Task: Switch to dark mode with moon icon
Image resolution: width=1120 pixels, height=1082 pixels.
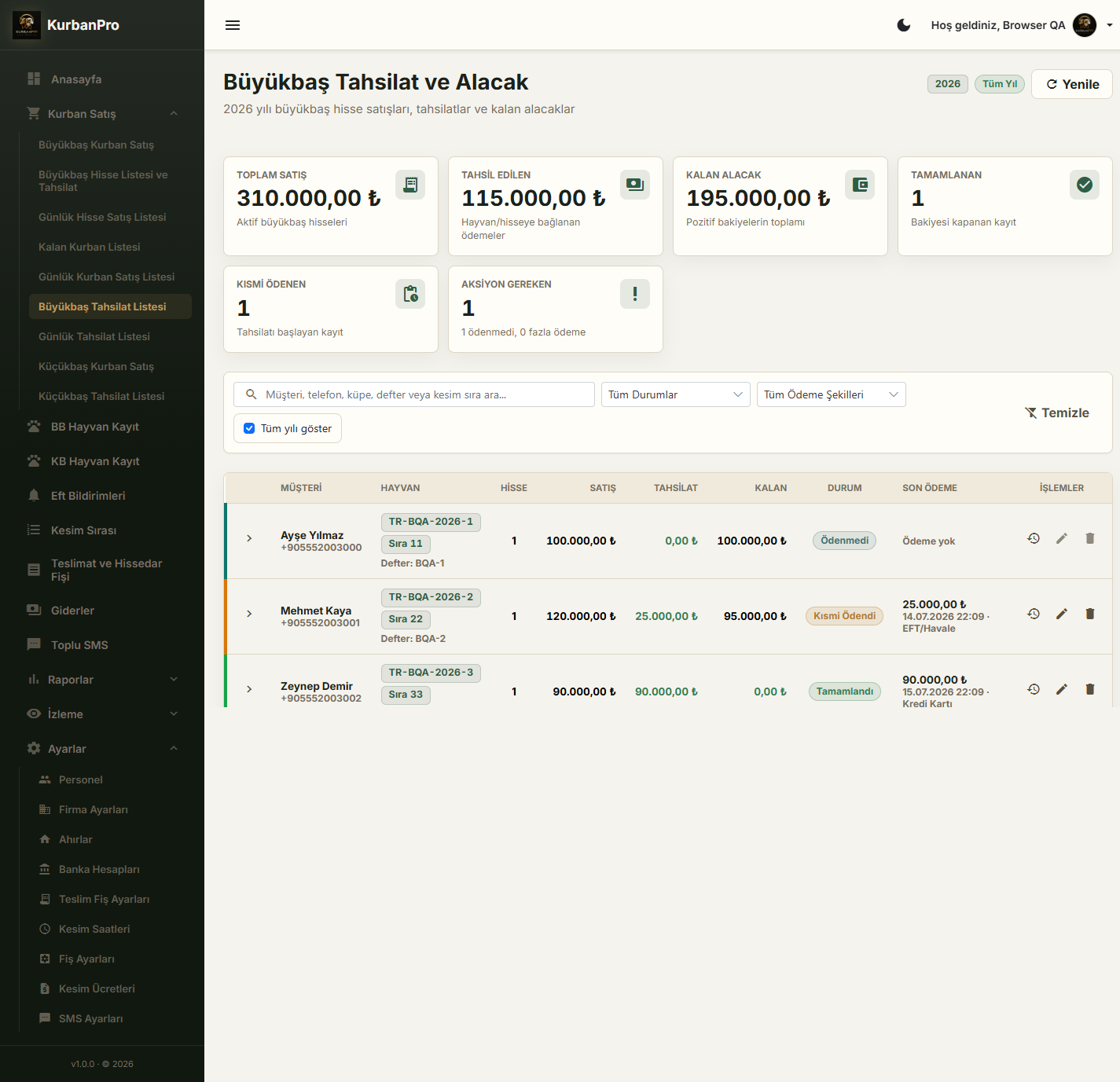Action: [x=904, y=25]
